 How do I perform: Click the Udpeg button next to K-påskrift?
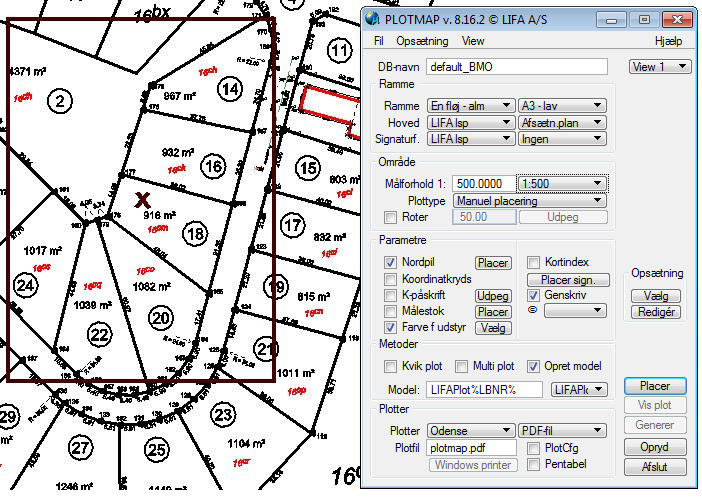(493, 296)
